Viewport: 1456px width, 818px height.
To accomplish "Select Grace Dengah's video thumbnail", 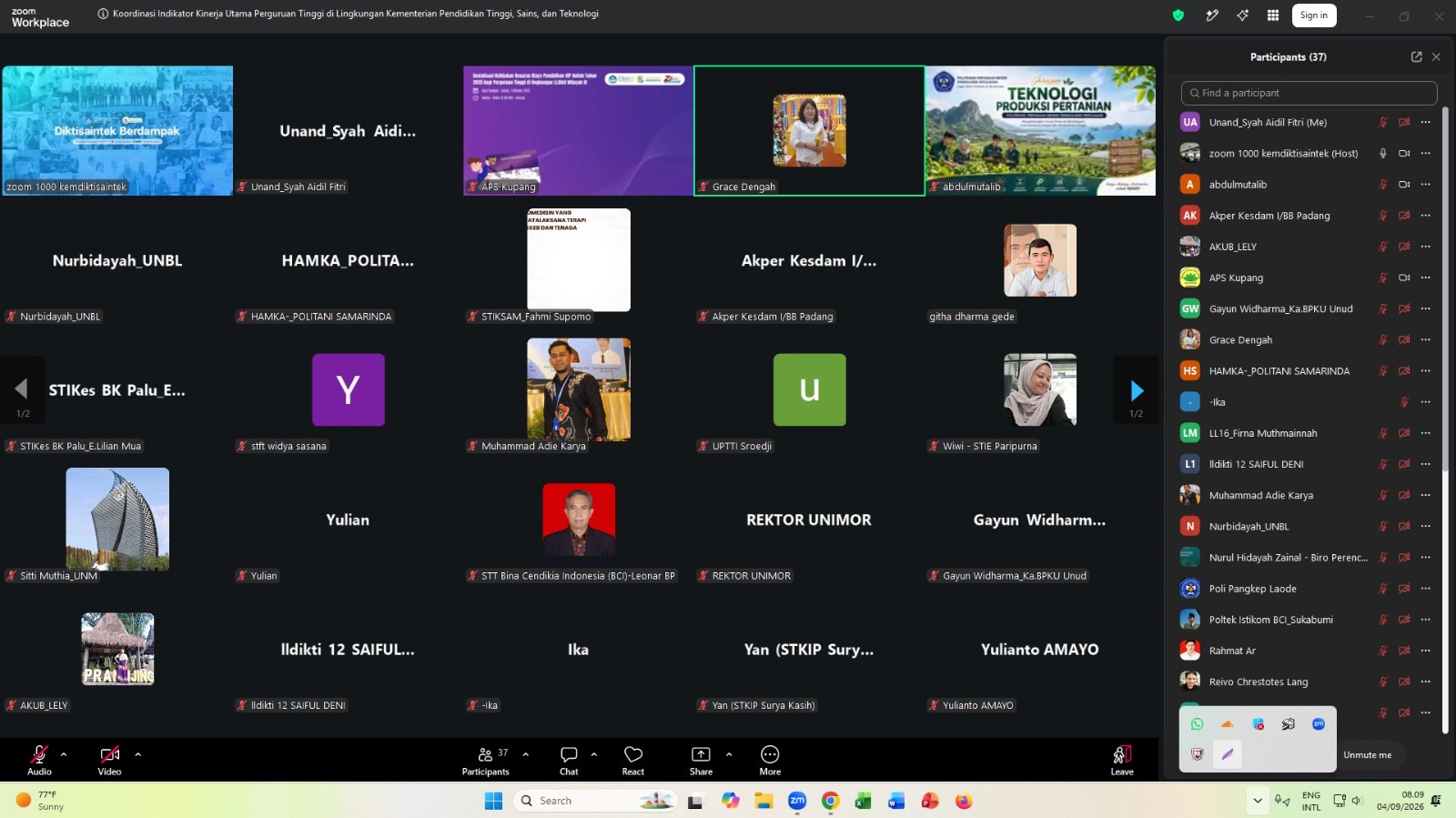I will [x=809, y=130].
